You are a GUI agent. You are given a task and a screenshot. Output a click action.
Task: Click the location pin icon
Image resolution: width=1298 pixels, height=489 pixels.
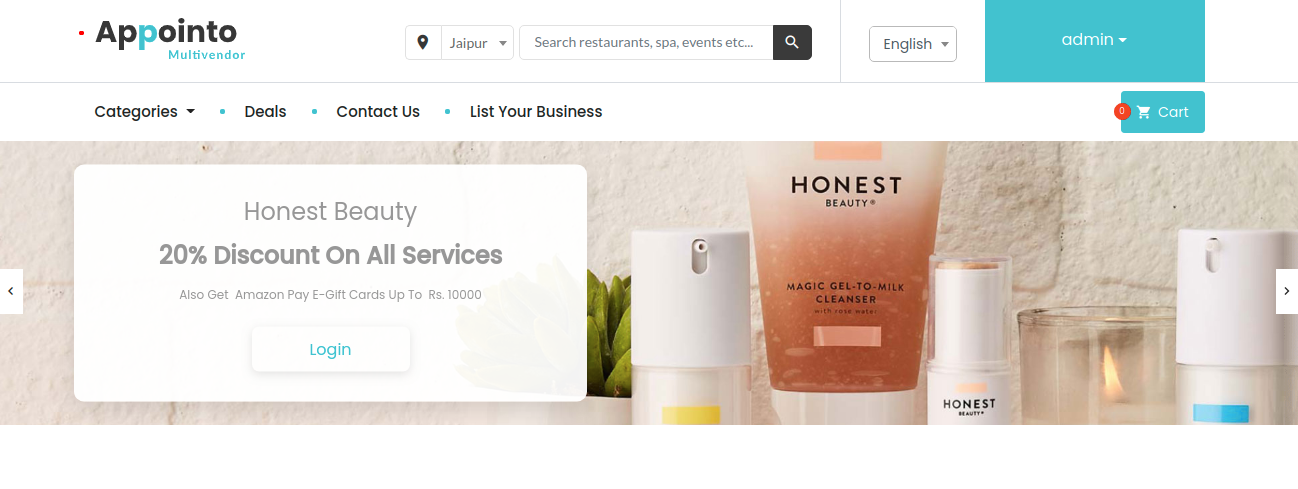tap(423, 43)
